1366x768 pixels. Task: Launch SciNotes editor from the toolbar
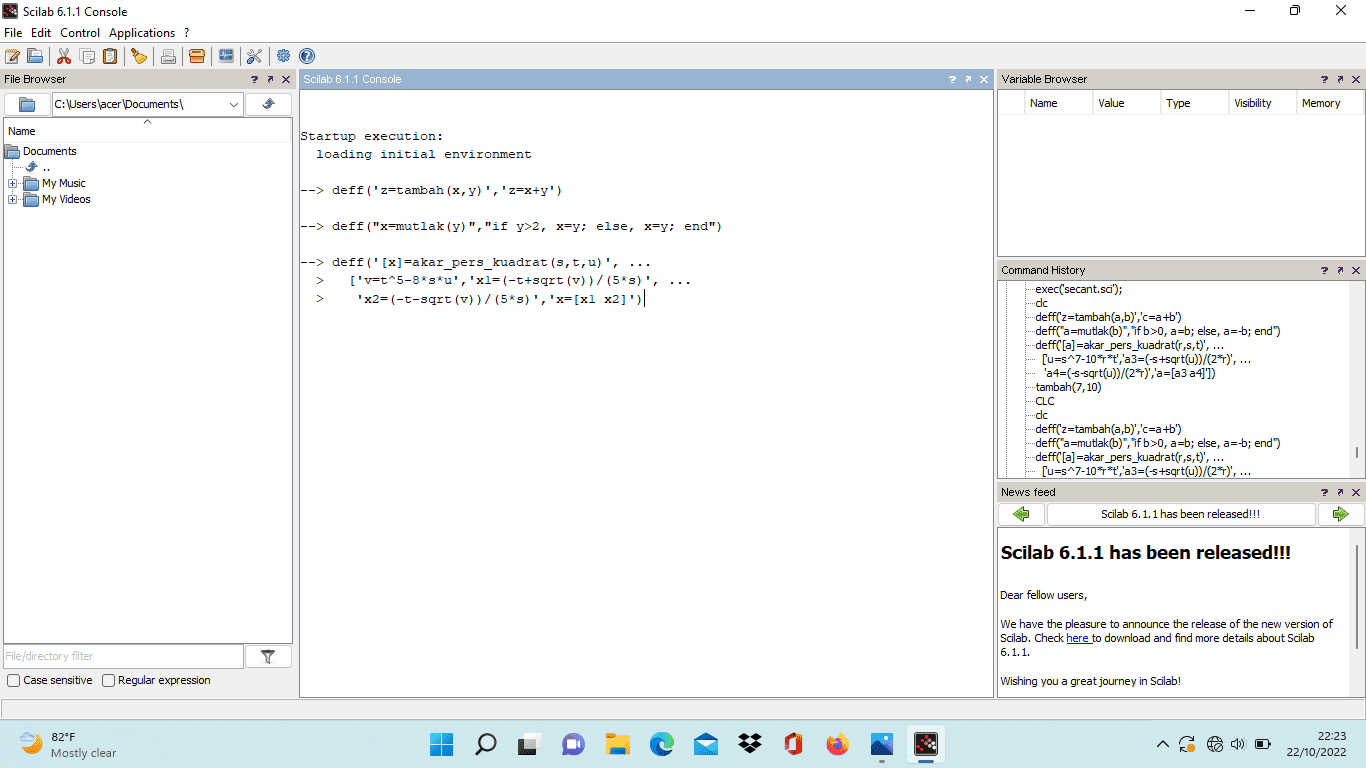13,56
